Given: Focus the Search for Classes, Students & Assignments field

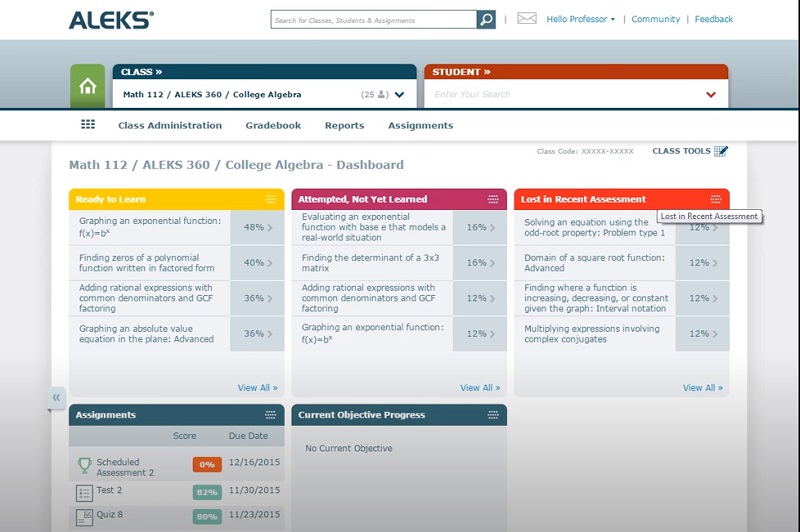Looking at the screenshot, I should [373, 19].
